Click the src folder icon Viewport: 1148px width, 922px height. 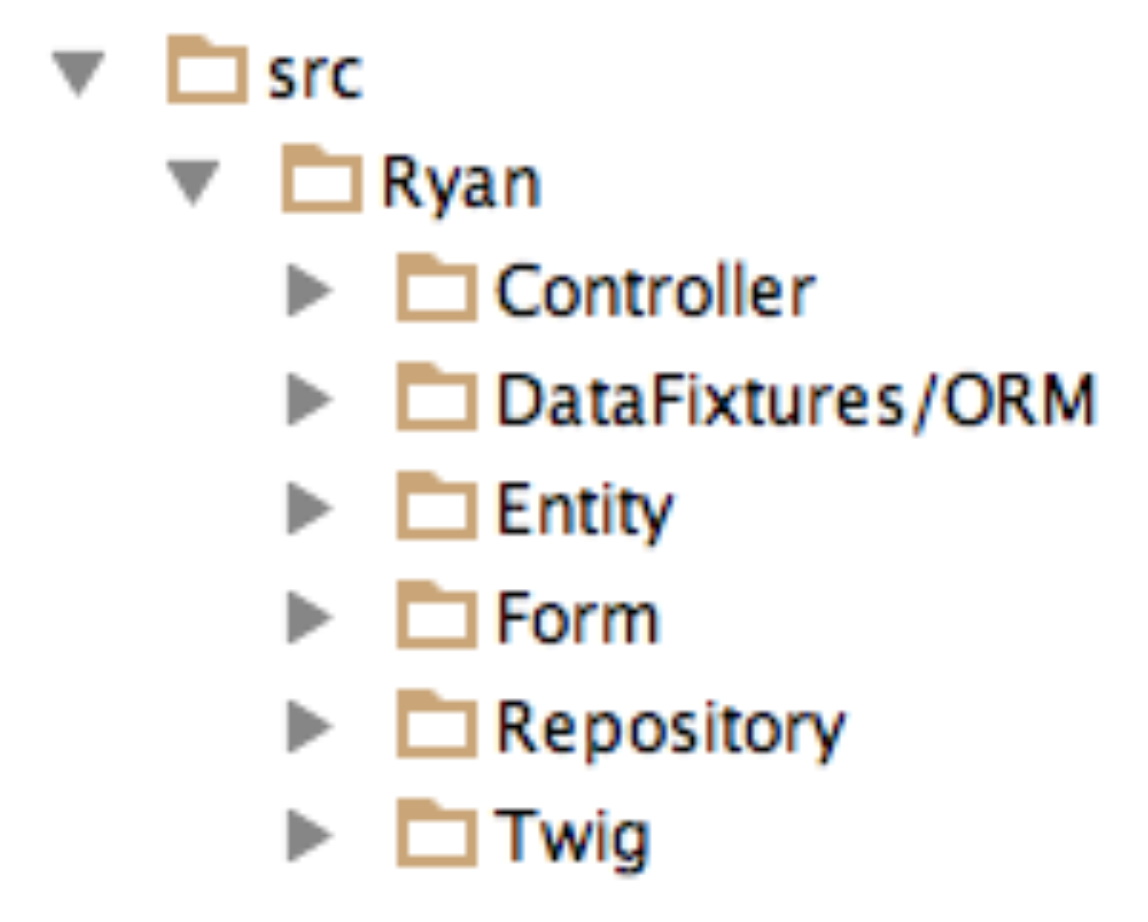point(206,72)
